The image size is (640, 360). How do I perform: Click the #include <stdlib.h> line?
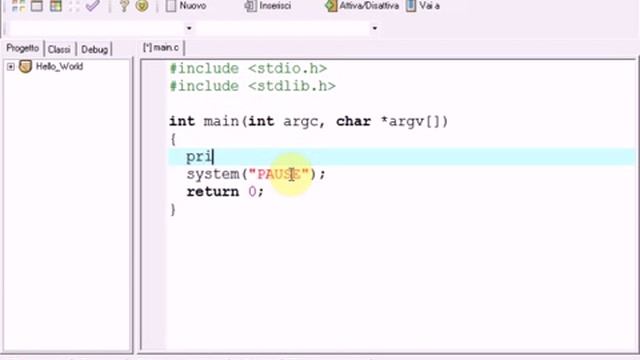(252, 86)
